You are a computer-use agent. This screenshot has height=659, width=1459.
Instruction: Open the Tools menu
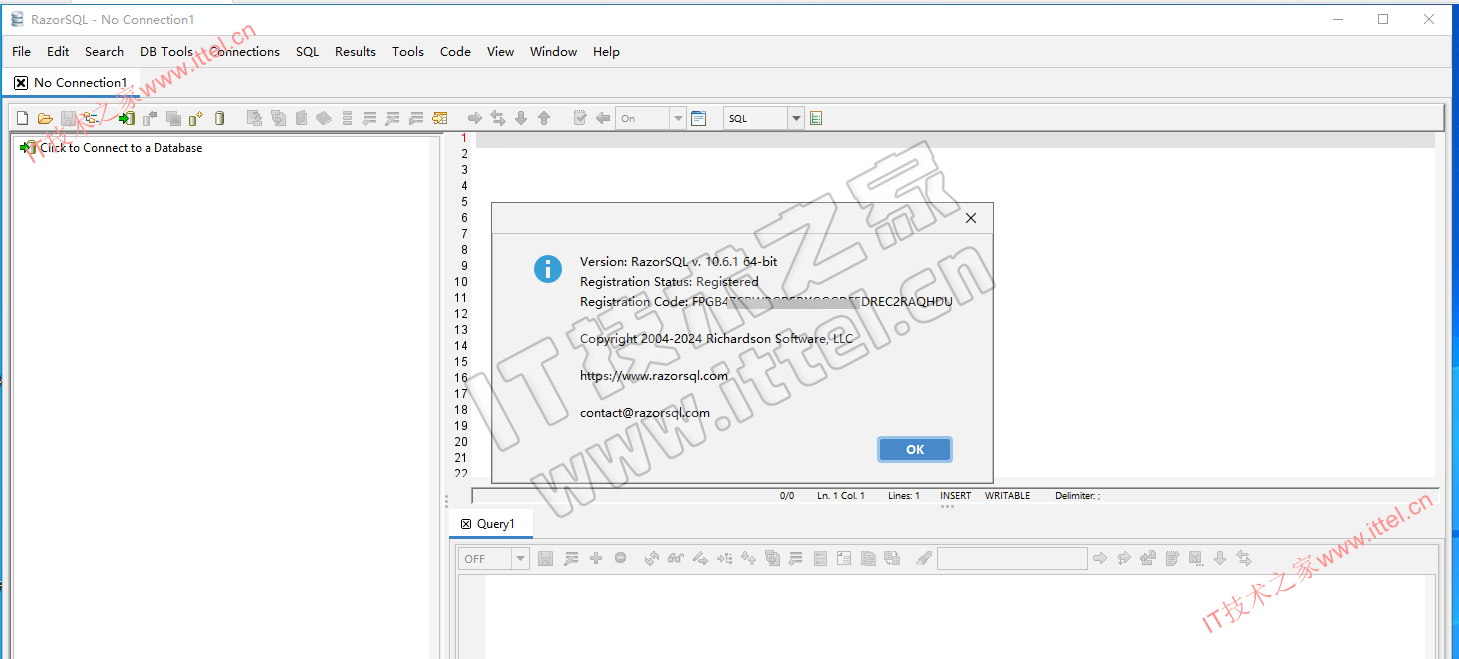coord(408,52)
